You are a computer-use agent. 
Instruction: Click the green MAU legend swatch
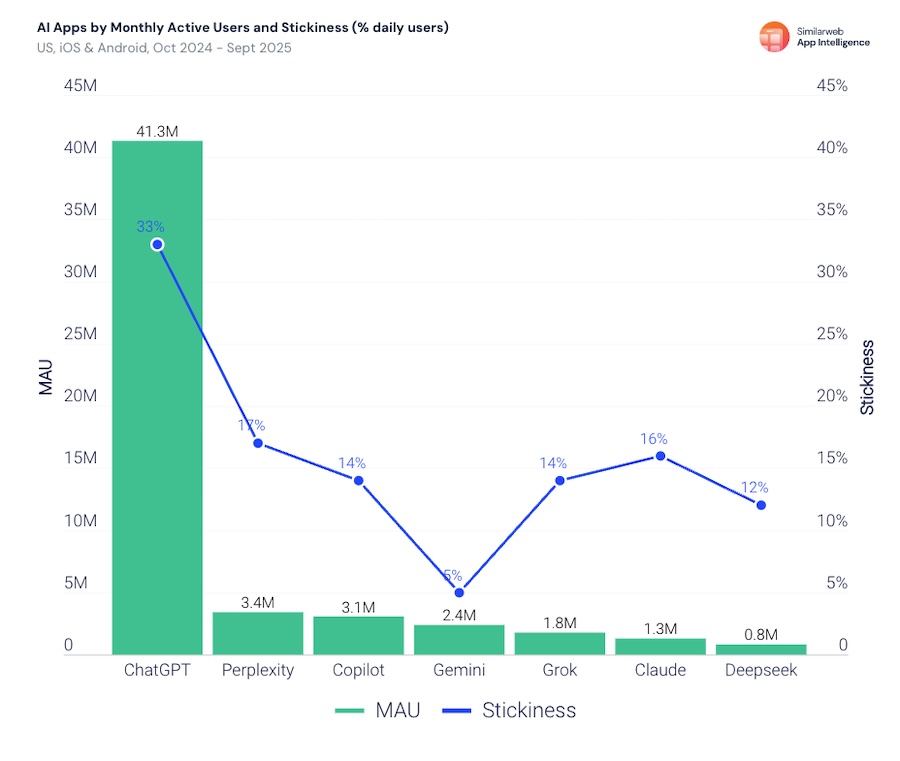(x=348, y=711)
